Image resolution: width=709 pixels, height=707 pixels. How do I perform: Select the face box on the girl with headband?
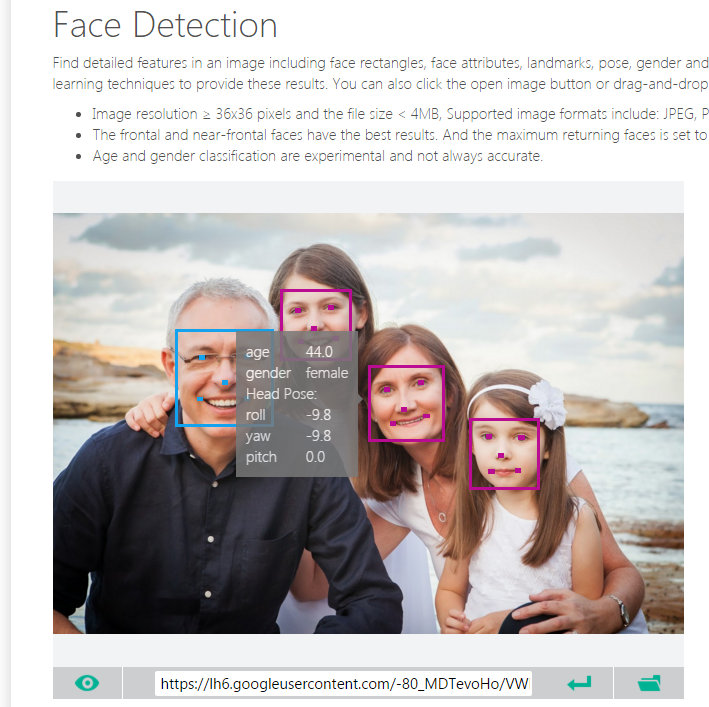505,454
